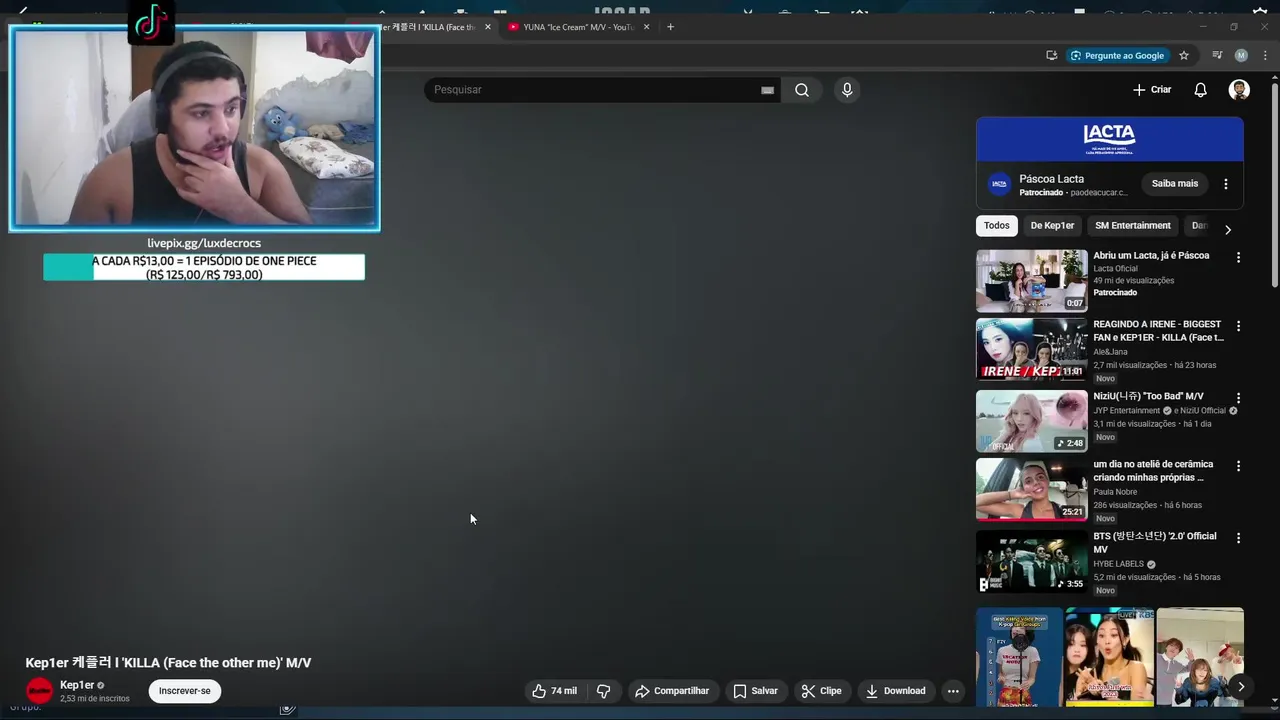Save the video with Salvar

pyautogui.click(x=755, y=691)
